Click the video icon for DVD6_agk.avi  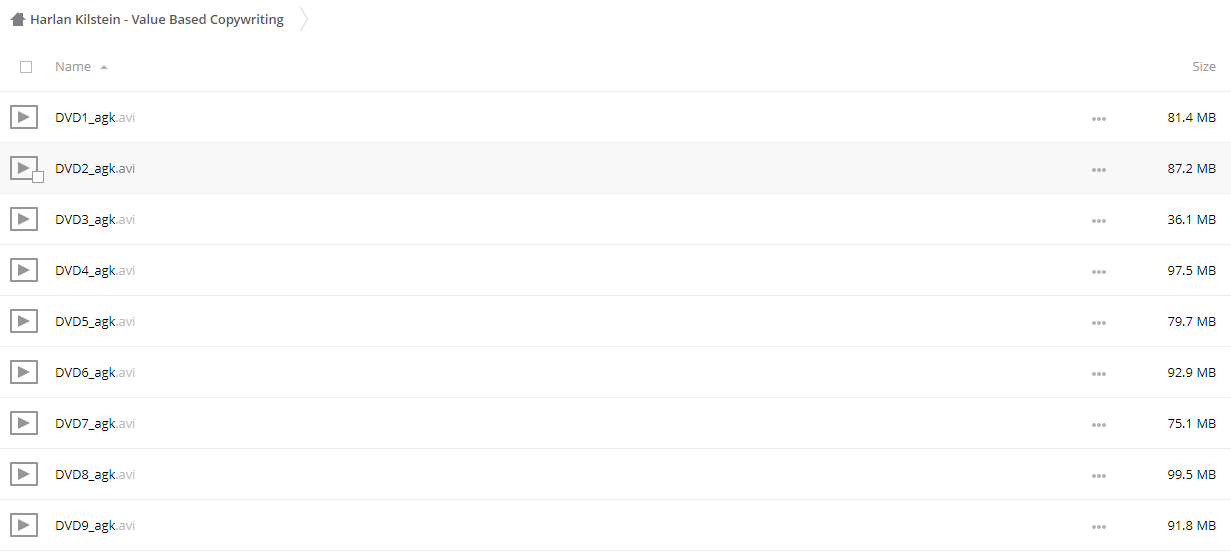pos(24,373)
